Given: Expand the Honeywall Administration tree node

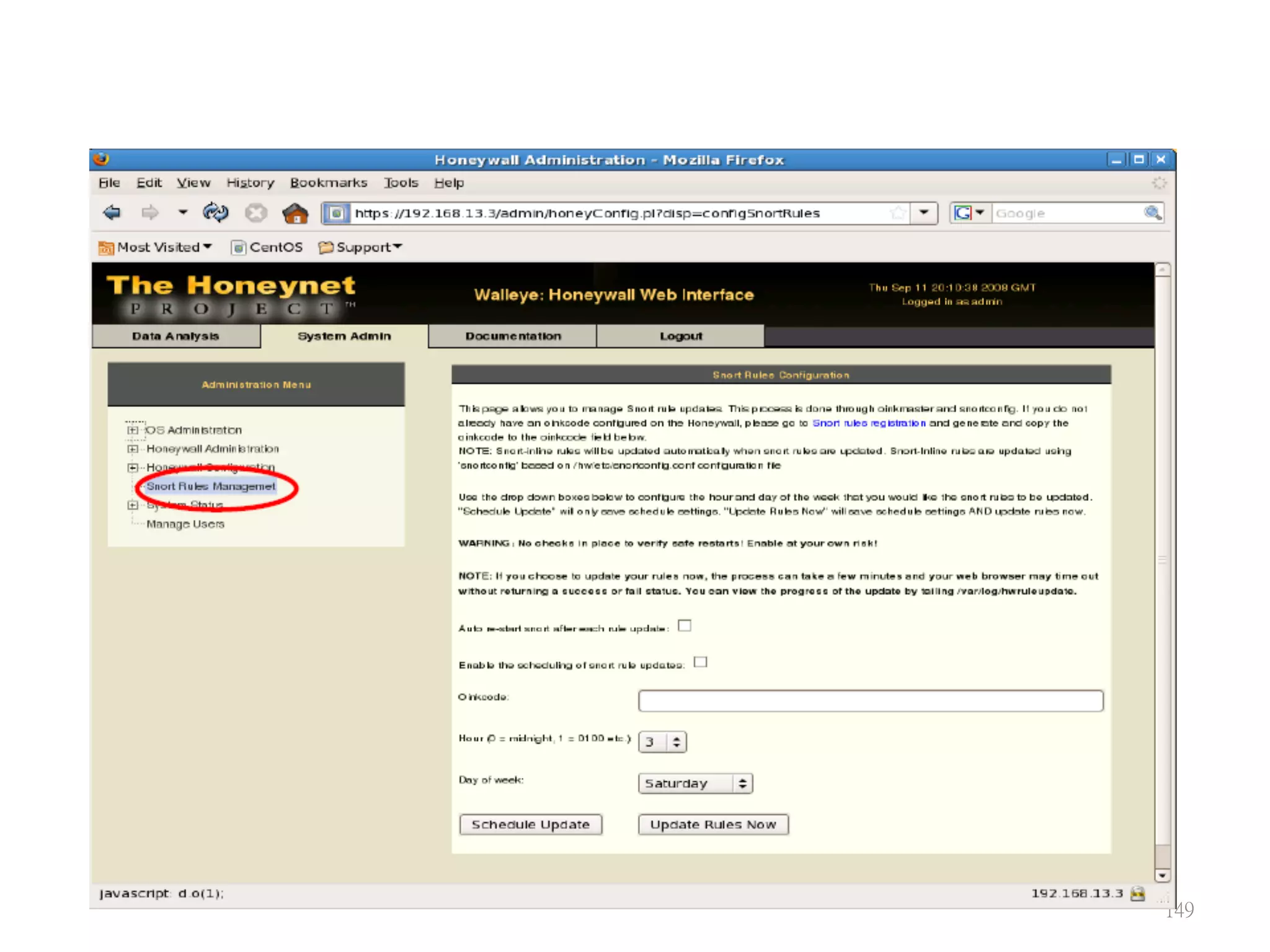Looking at the screenshot, I should pyautogui.click(x=132, y=448).
